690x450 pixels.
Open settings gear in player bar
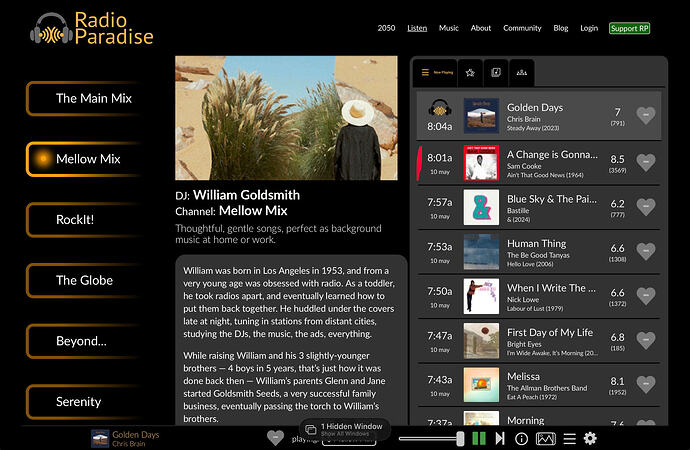pos(590,439)
